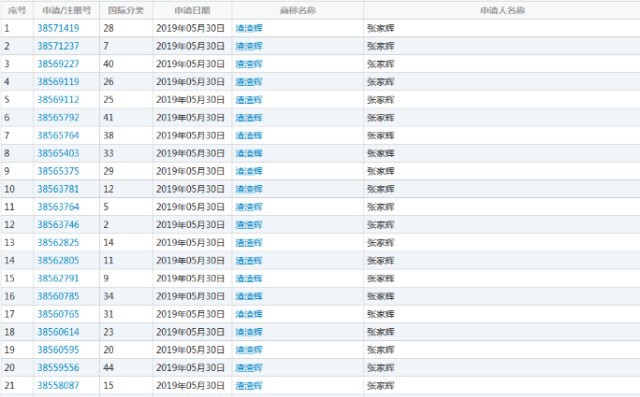This screenshot has height=397, width=640.
Task: Open application number 38563746
Action: coord(58,225)
